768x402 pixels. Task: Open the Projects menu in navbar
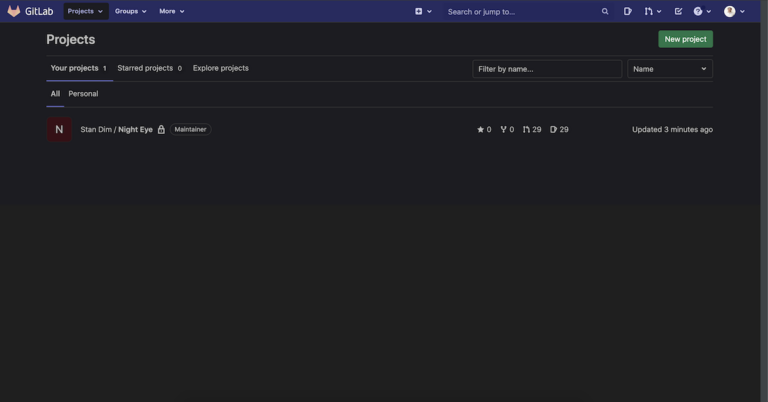85,11
